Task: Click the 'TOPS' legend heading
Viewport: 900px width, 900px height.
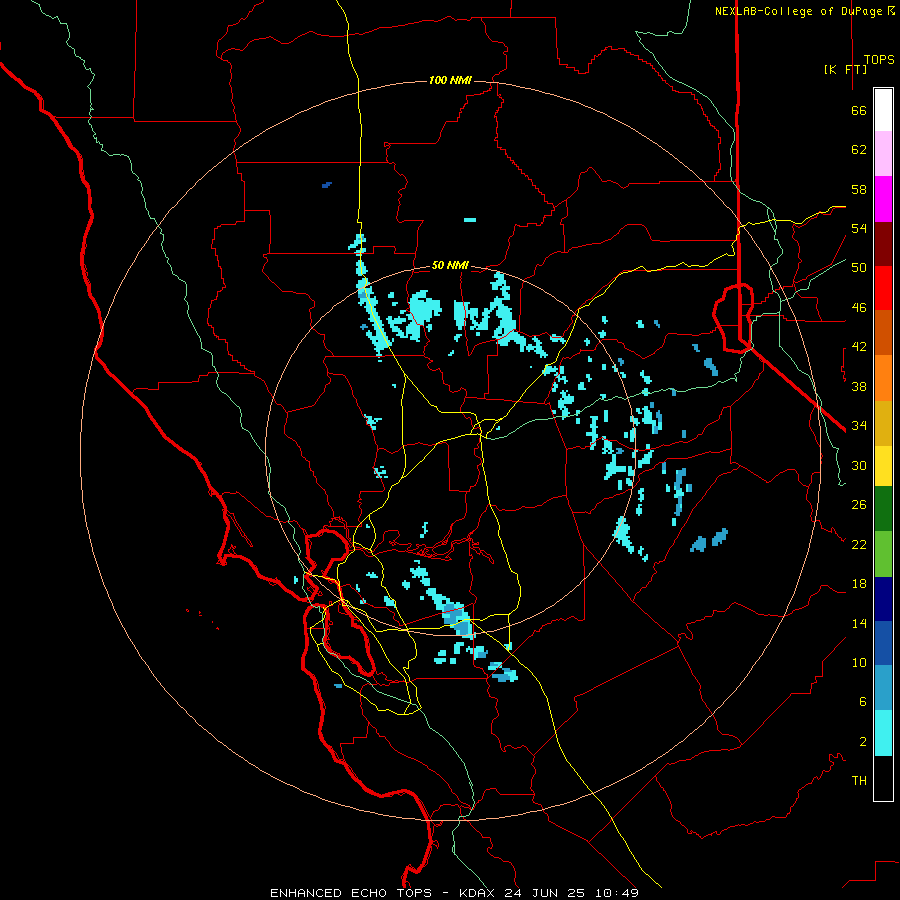Action: coord(879,60)
